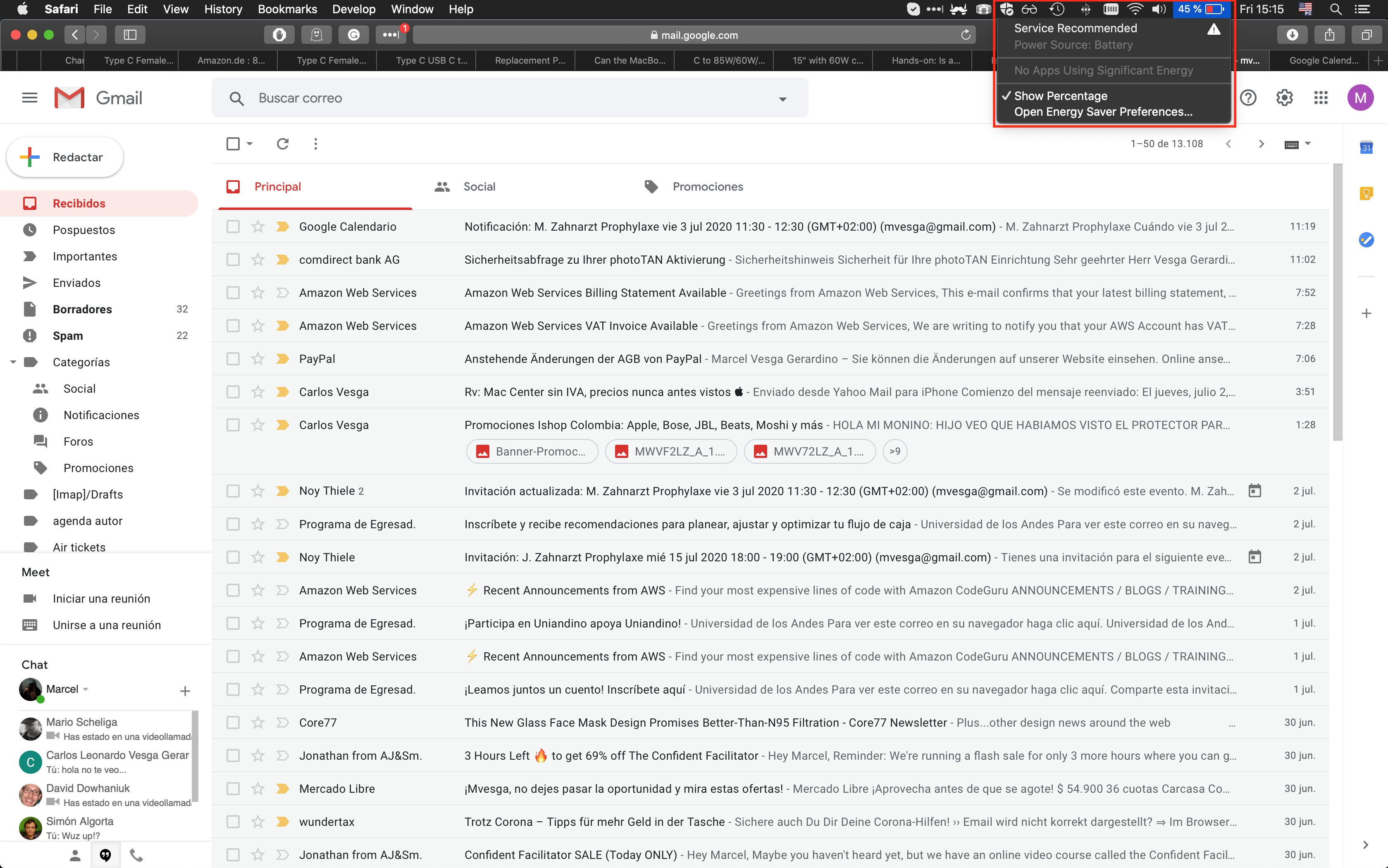This screenshot has height=868, width=1388.
Task: Click the Safari share icon
Action: [x=1329, y=35]
